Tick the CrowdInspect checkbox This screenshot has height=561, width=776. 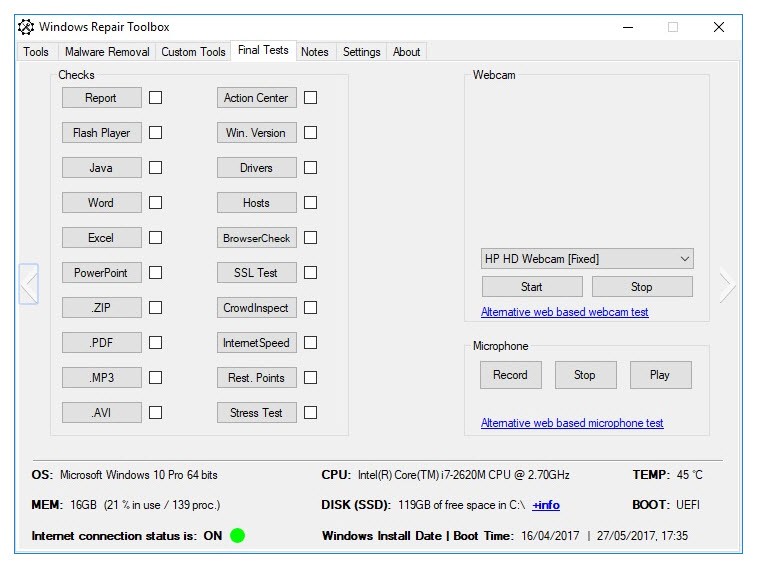click(x=310, y=308)
